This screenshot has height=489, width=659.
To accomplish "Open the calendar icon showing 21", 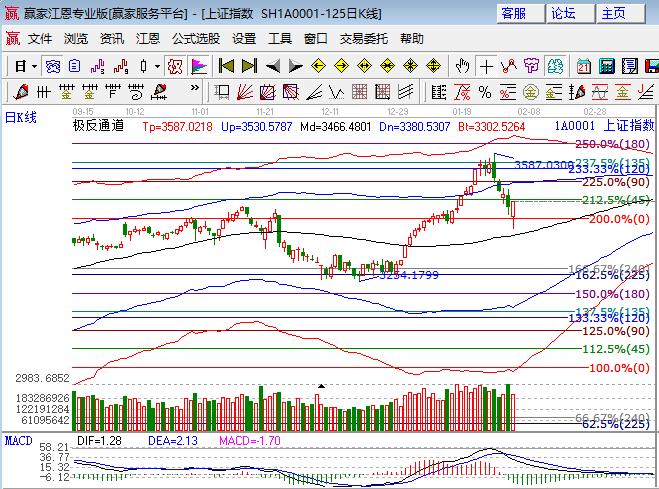I will (584, 66).
